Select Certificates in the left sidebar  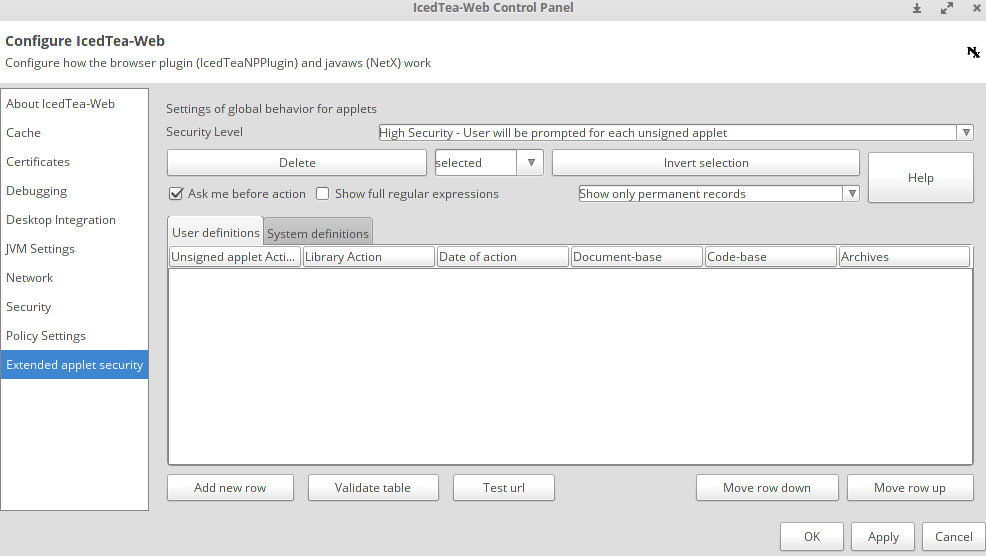pyautogui.click(x=38, y=162)
